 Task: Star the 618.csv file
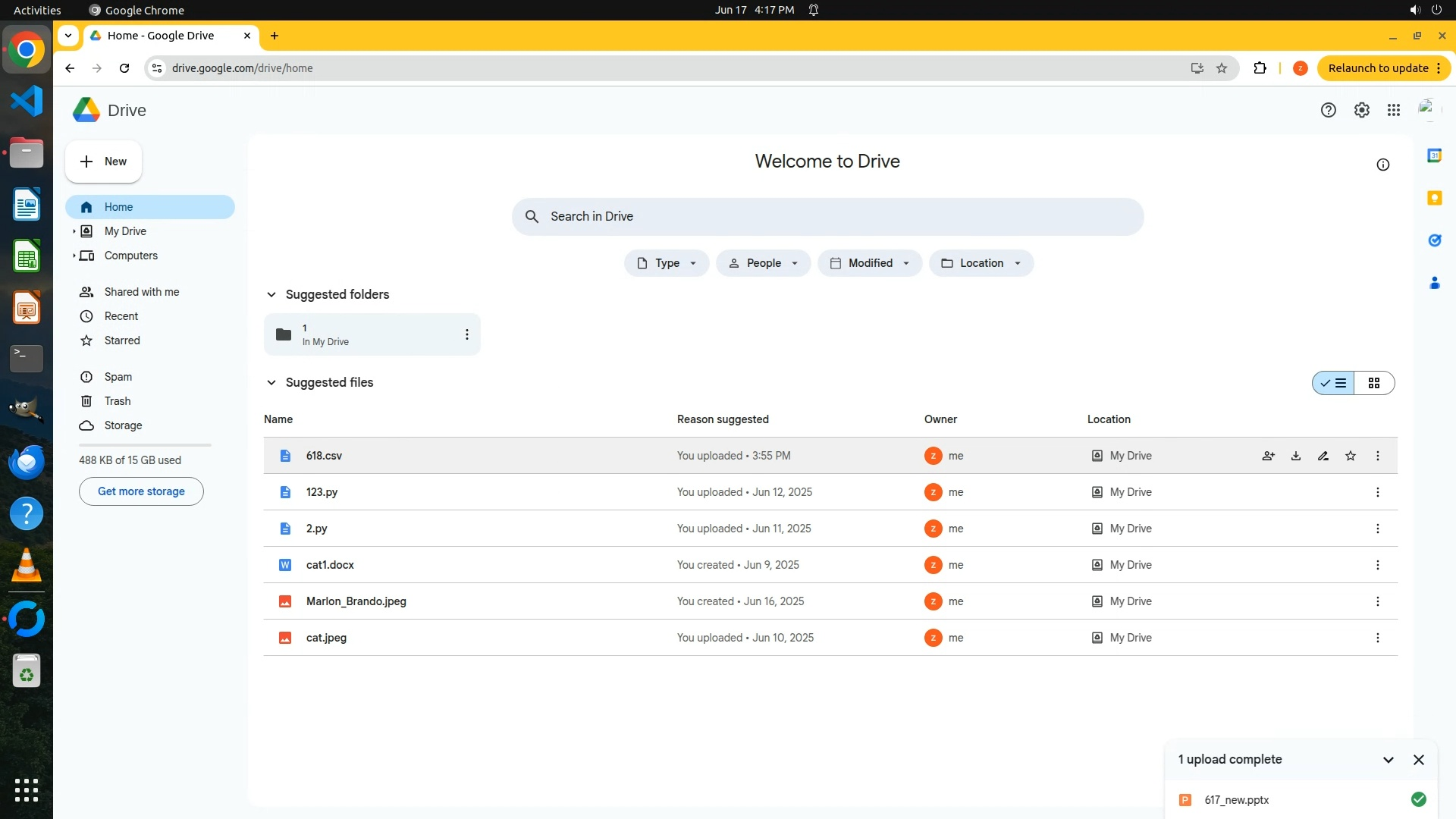[x=1351, y=456]
